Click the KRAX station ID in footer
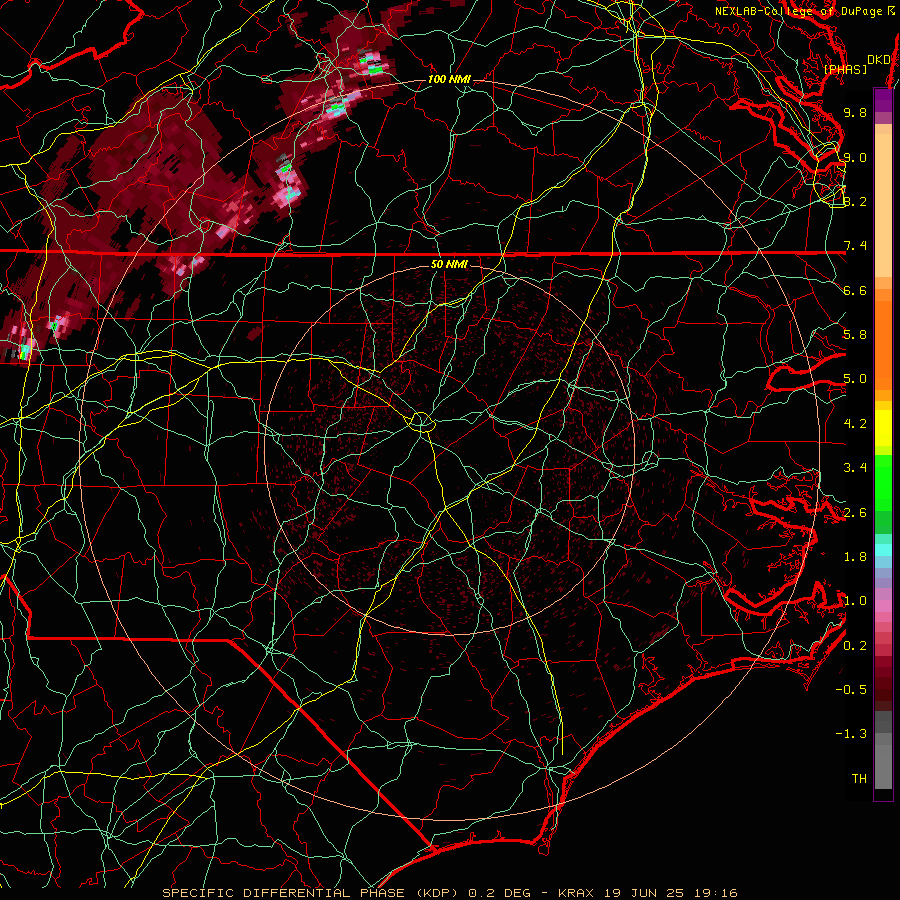 pos(577,893)
